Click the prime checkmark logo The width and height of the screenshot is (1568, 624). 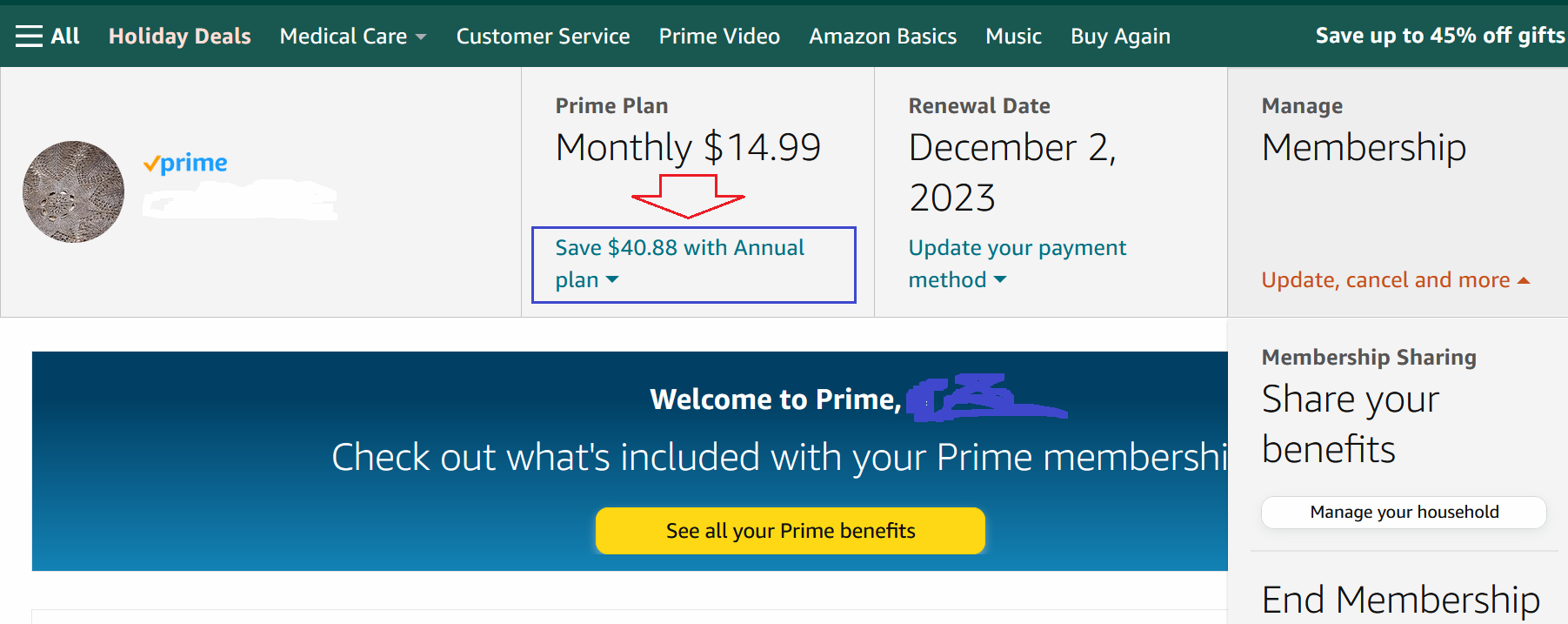click(x=185, y=163)
